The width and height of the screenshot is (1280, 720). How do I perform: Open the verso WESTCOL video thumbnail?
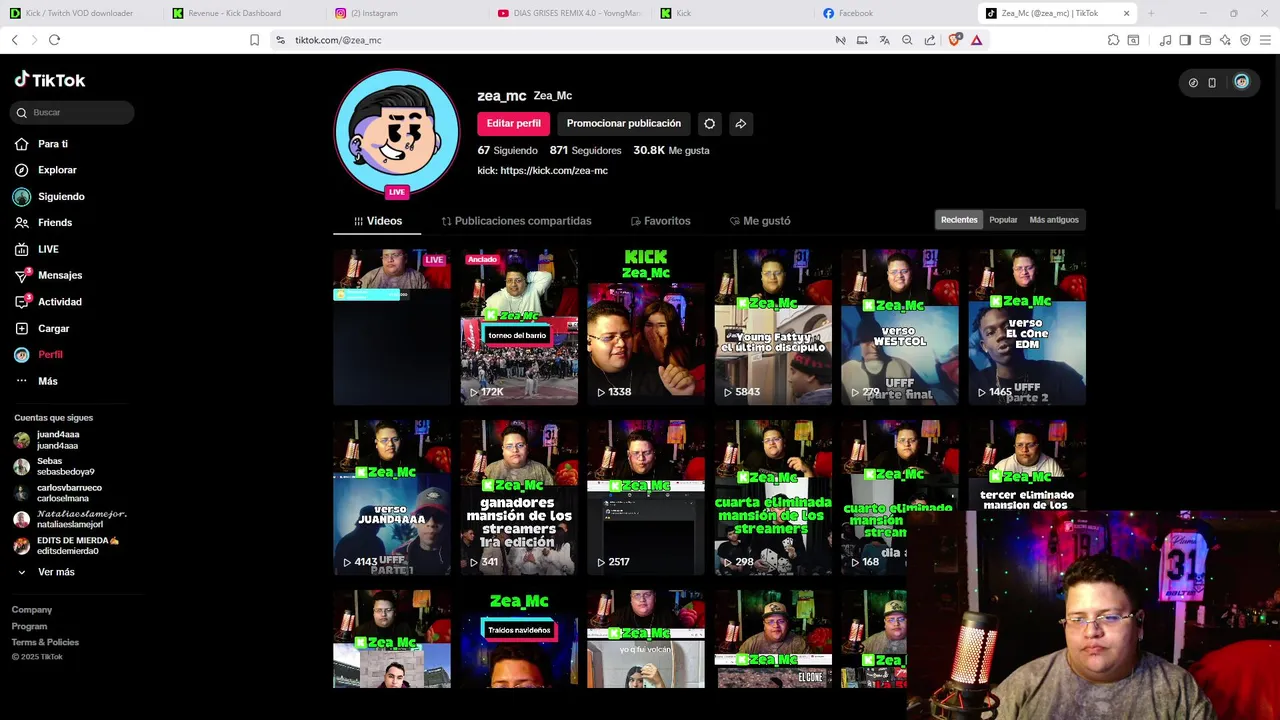tap(899, 327)
